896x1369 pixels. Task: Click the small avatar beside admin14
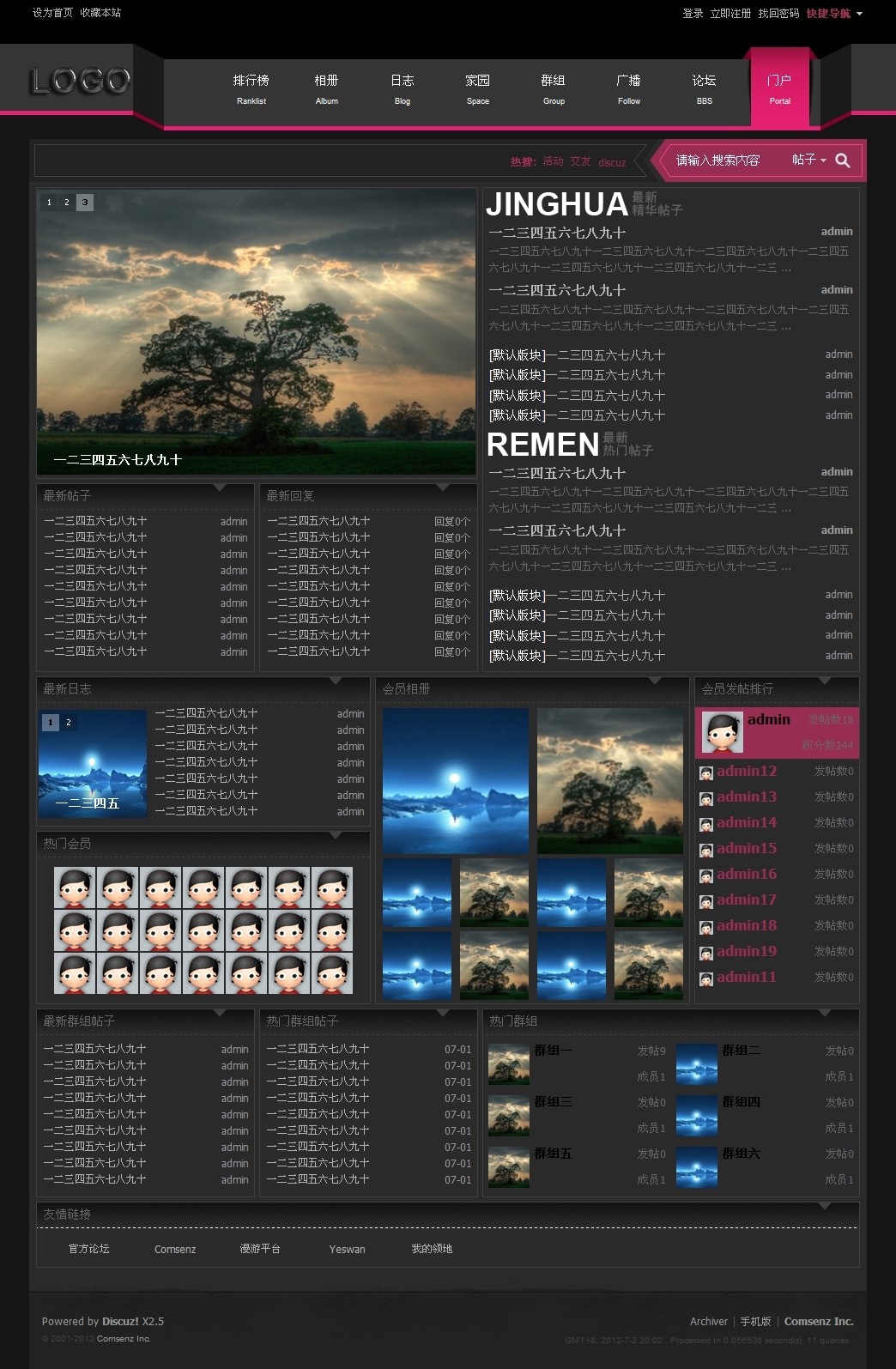click(x=706, y=825)
